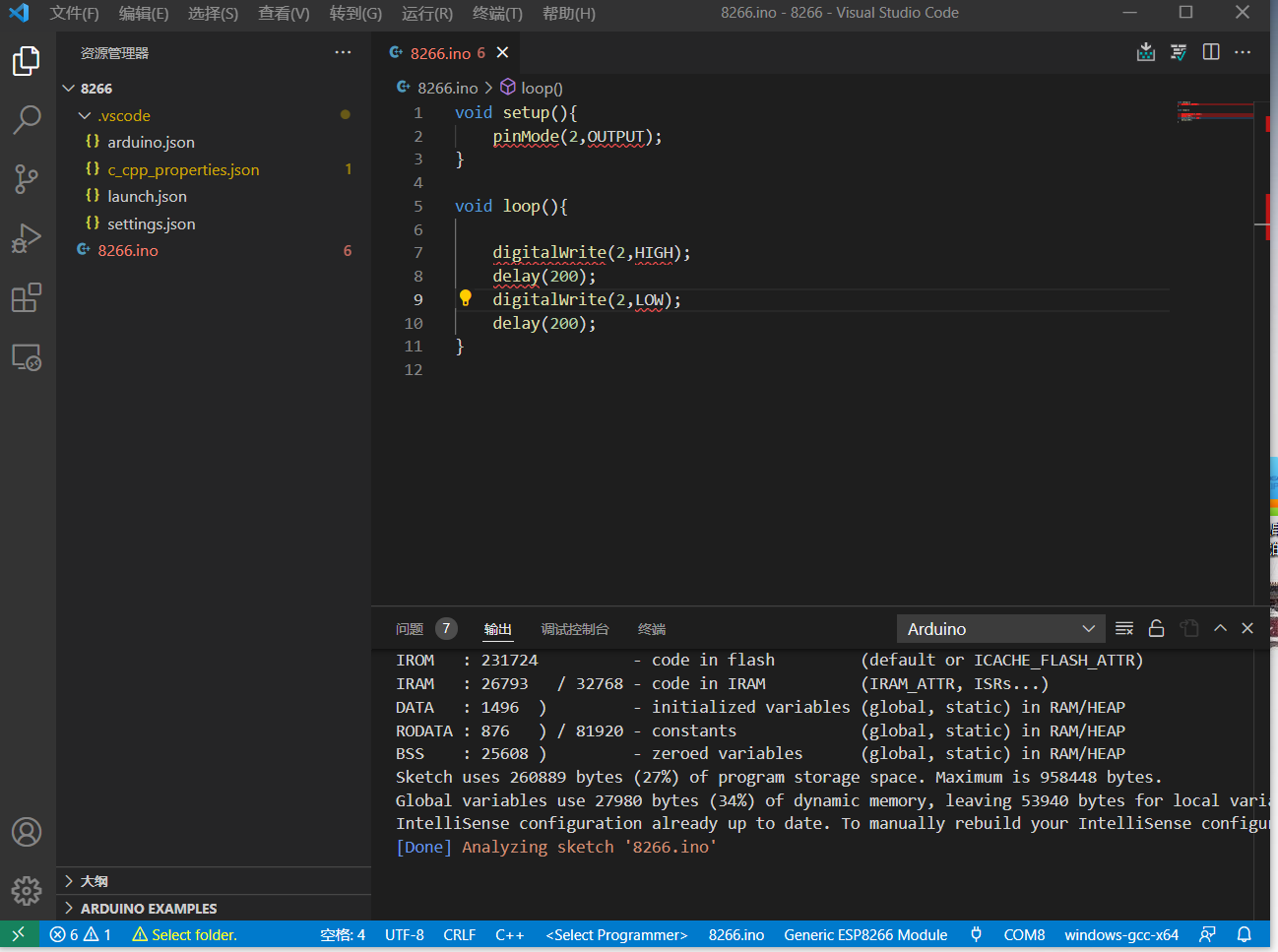This screenshot has width=1278, height=952.
Task: Click Select Programmer in status bar
Action: pyautogui.click(x=616, y=934)
